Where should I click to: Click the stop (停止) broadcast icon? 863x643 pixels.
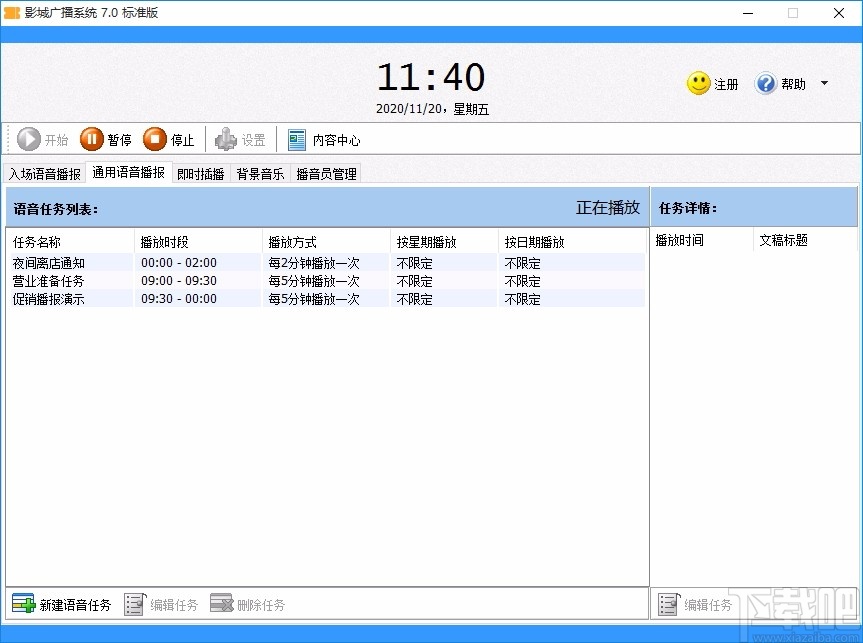tap(153, 139)
